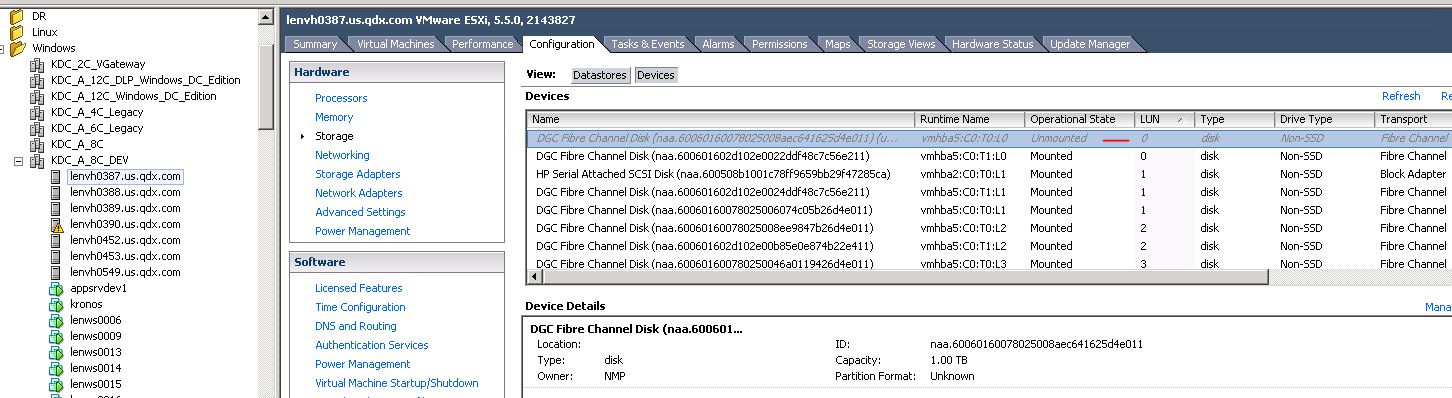Click host icon for lenvh0389.us.qdx.com
This screenshot has height=398, width=1452.
pyautogui.click(x=57, y=208)
